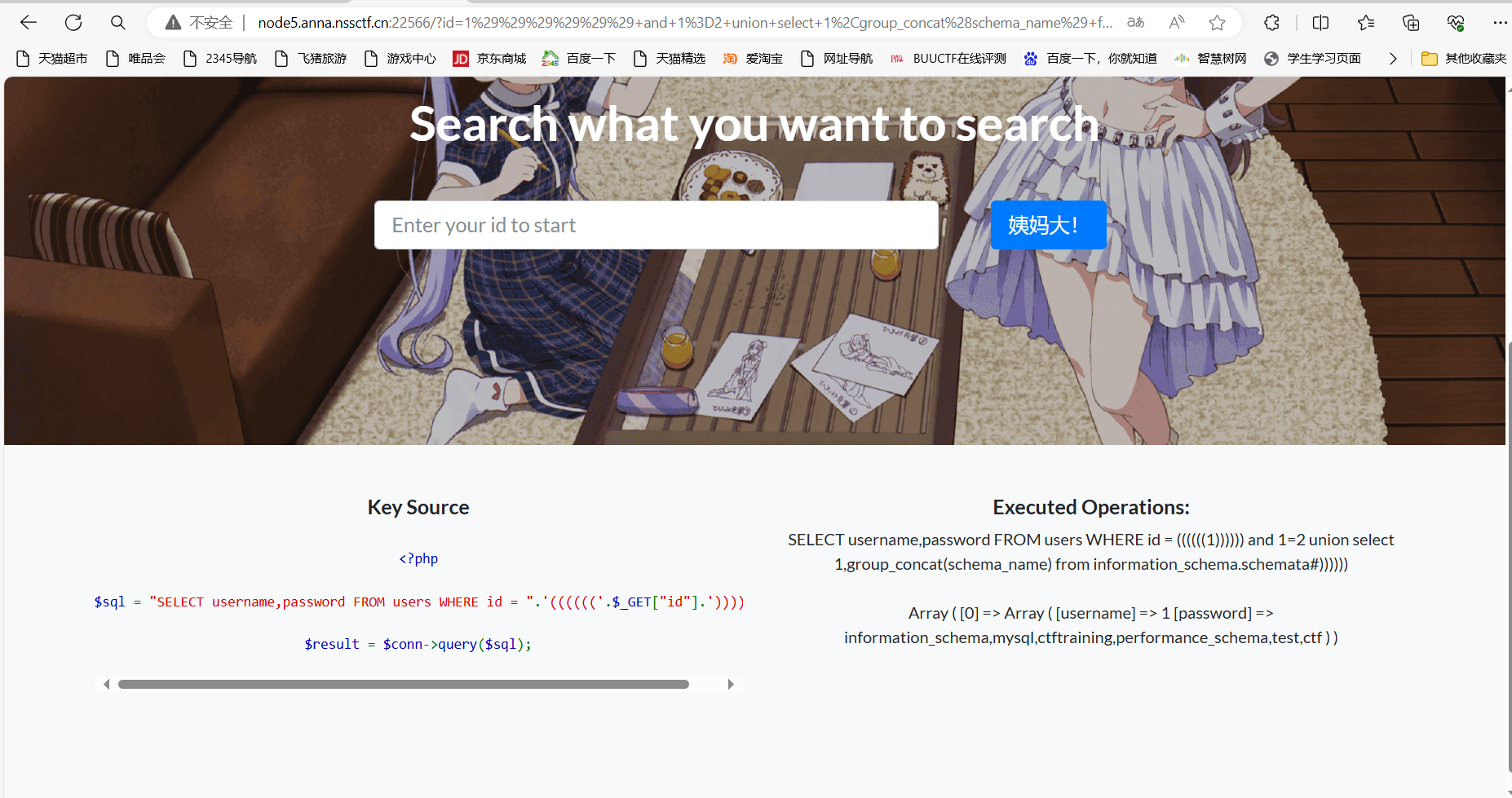The width and height of the screenshot is (1512, 798).
Task: Submit the search with the 姨妈大! button
Action: 1049,225
